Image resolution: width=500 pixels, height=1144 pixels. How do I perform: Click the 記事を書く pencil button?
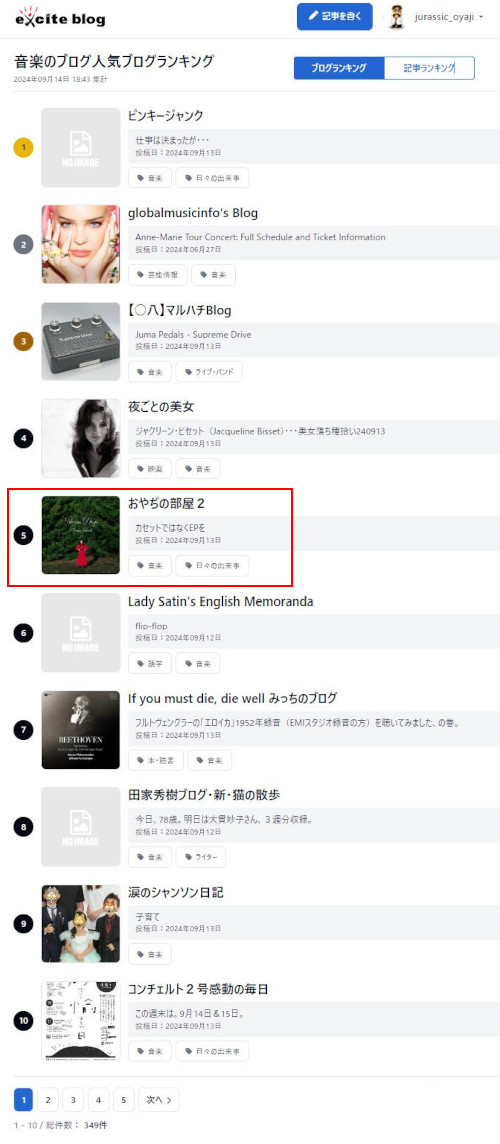pyautogui.click(x=335, y=17)
